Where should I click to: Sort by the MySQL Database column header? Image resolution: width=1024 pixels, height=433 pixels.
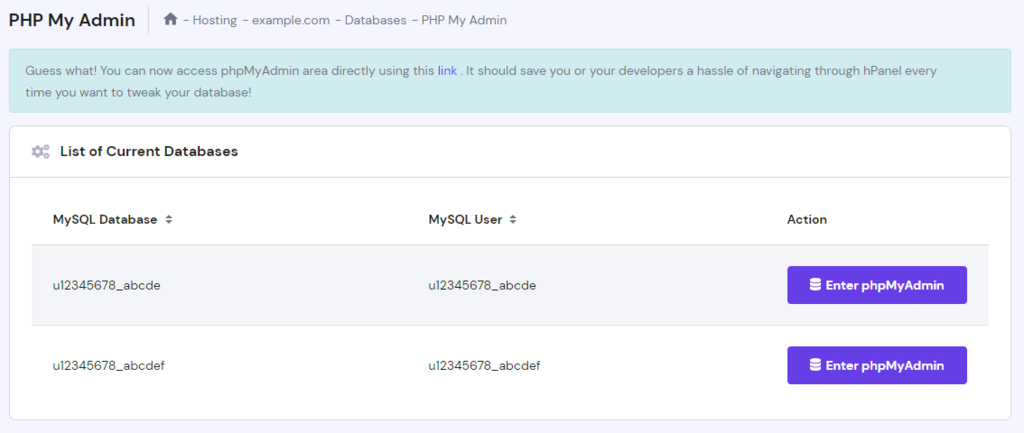(105, 219)
